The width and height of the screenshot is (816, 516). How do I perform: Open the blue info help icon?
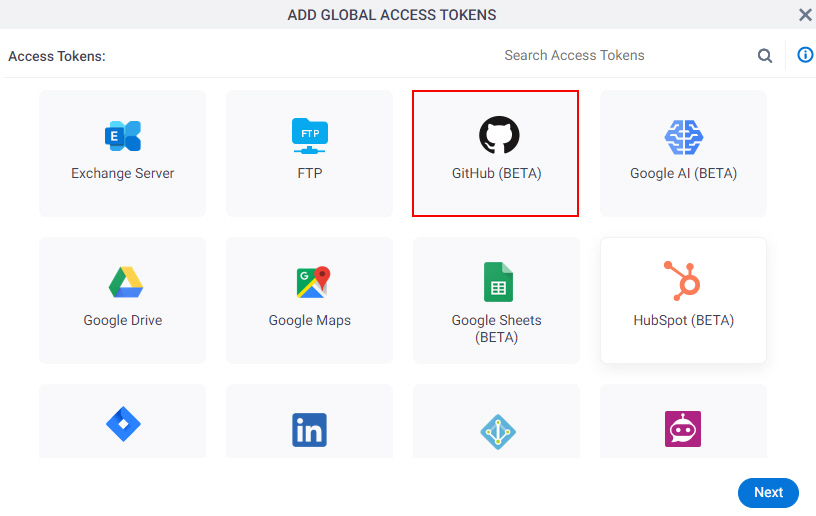tap(805, 55)
